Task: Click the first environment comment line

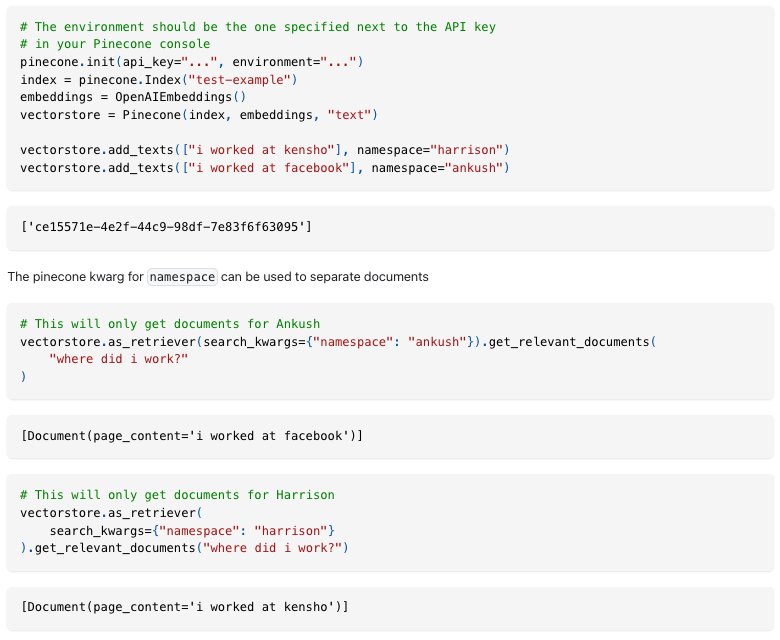Action: pos(258,27)
